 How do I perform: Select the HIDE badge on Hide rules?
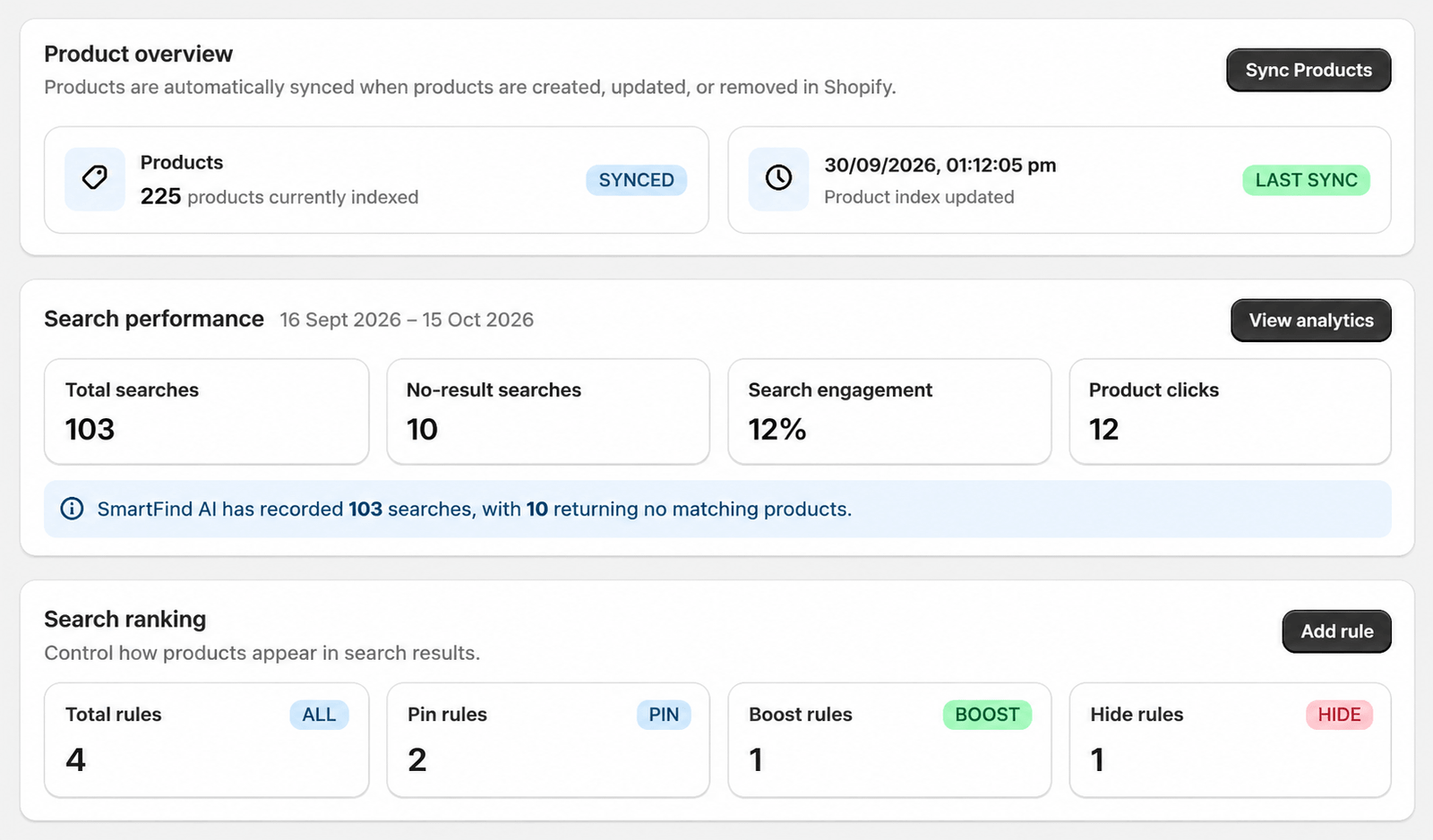click(x=1339, y=715)
